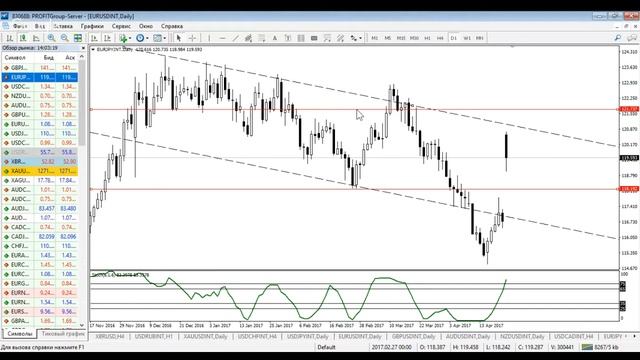Zoom out of the chart

click(x=64, y=38)
